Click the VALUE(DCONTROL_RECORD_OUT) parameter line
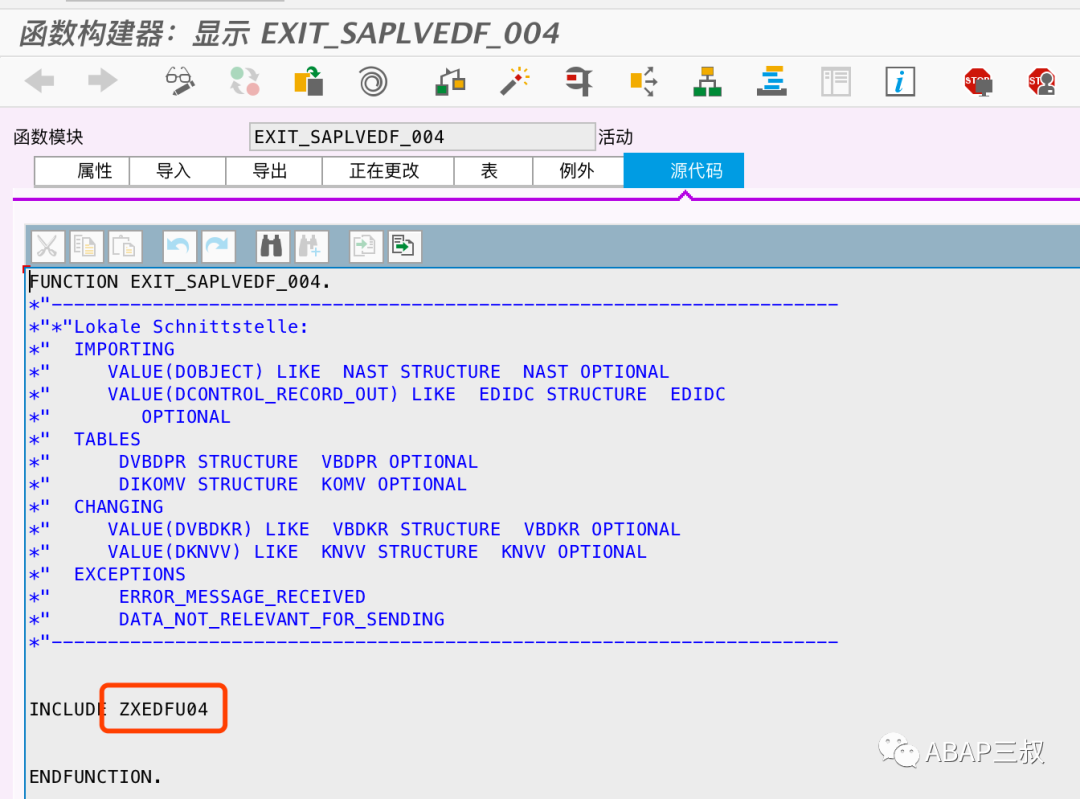 click(x=377, y=395)
